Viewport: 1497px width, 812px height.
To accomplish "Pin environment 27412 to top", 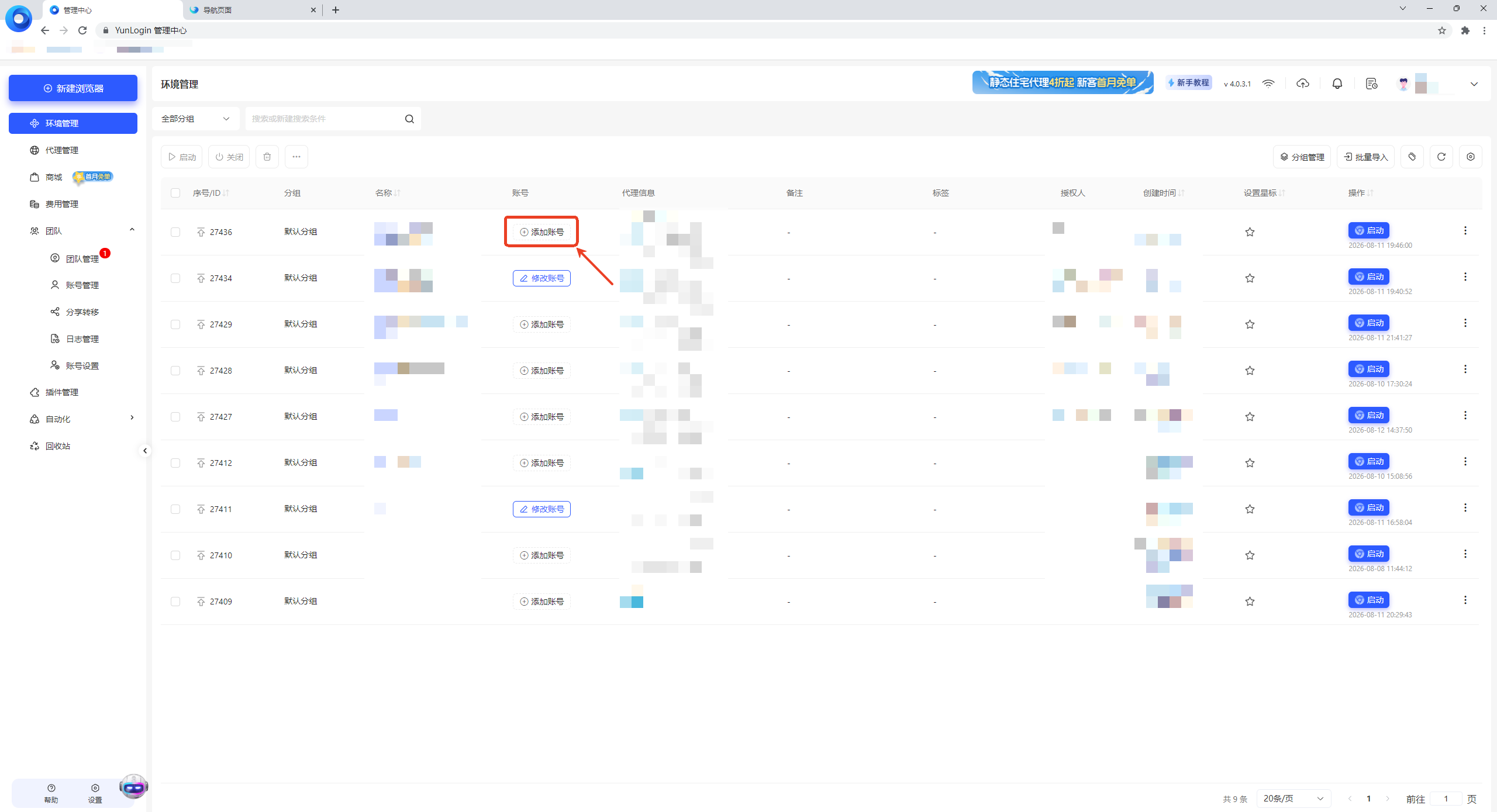I will tap(201, 463).
